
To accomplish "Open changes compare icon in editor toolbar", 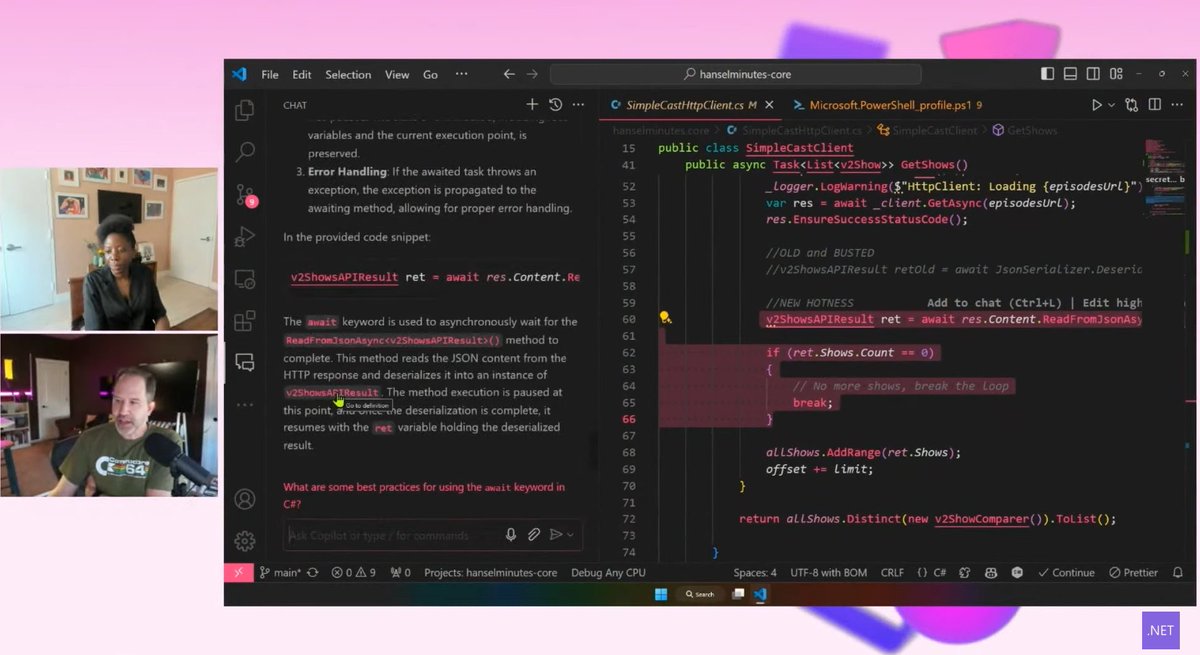I will pos(1132,104).
